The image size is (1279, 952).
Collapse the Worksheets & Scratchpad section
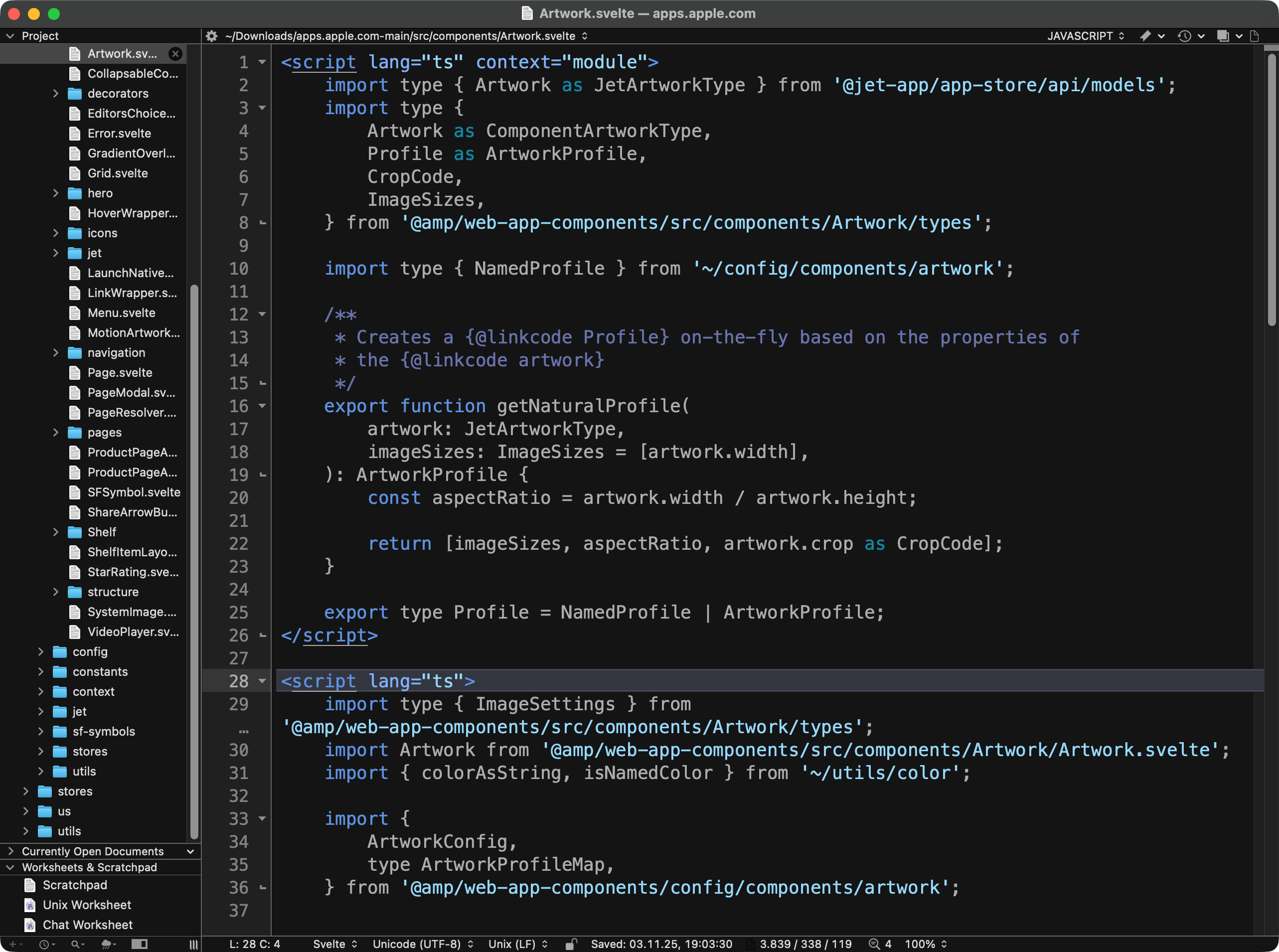(10, 867)
